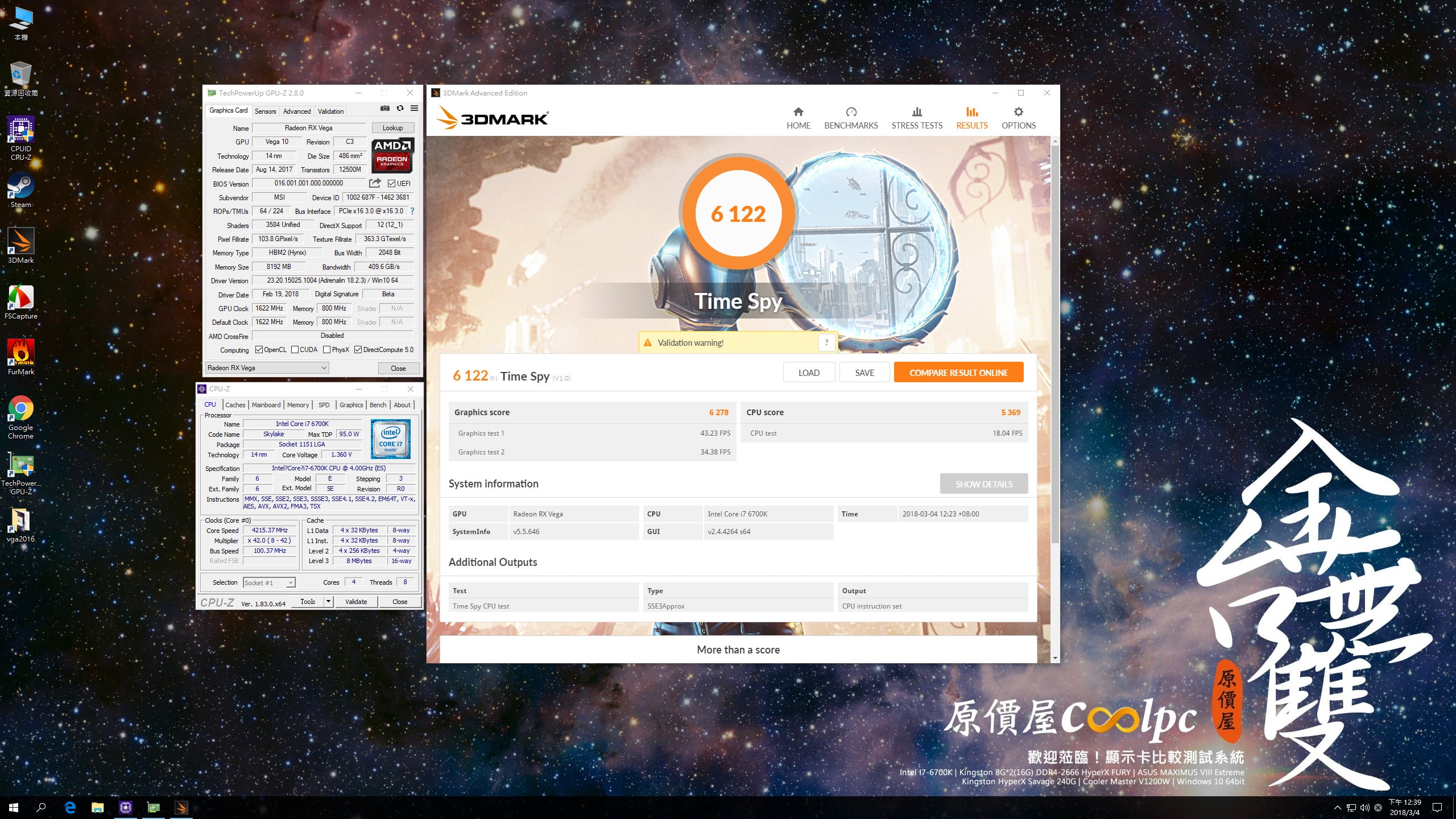1456x819 pixels.
Task: Open Radeon RX Vega GPU selector dropdown
Action: coord(267,368)
